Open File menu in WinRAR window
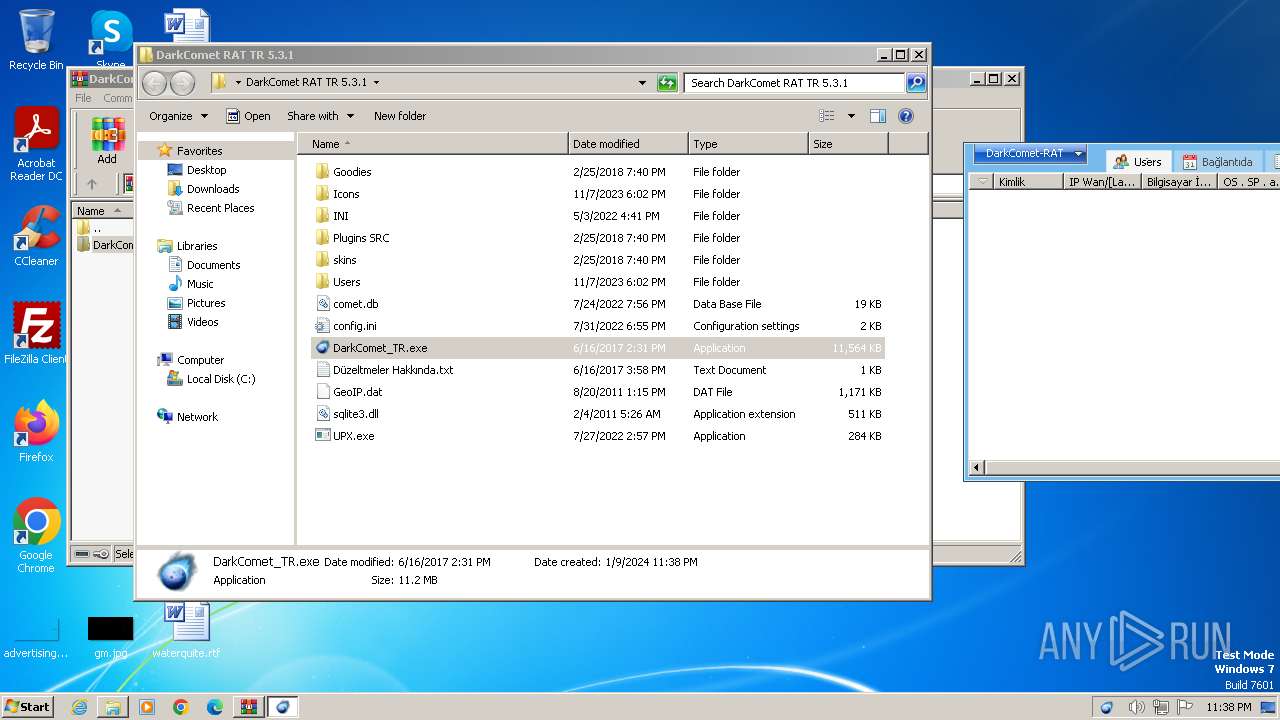The image size is (1280, 720). tap(83, 98)
